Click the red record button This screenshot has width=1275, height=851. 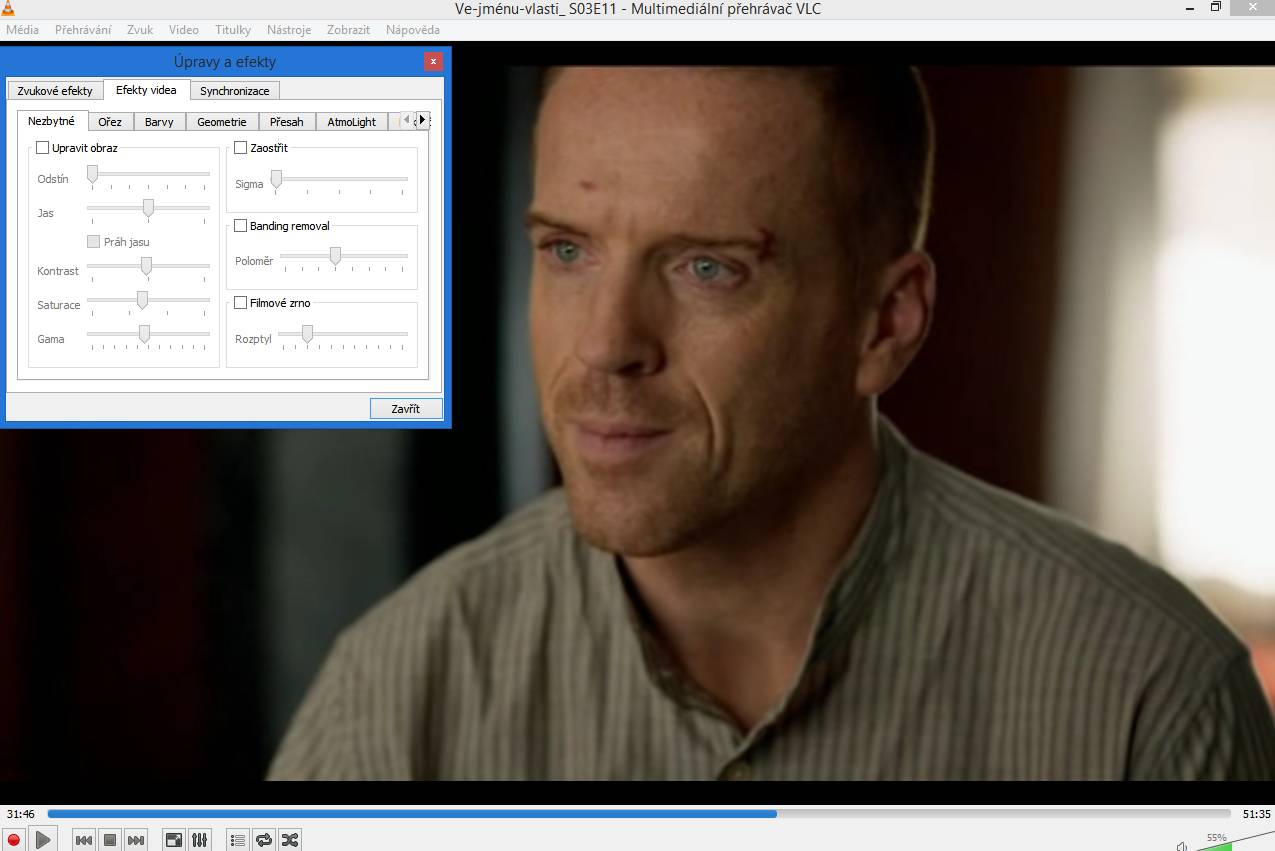14,840
